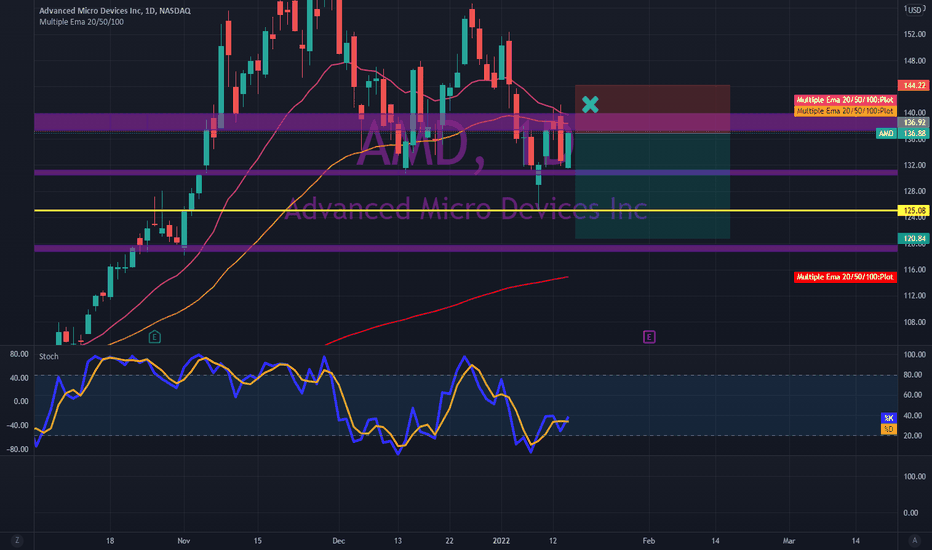Click the Feb label on time axis
The image size is (932, 550).
(x=648, y=541)
